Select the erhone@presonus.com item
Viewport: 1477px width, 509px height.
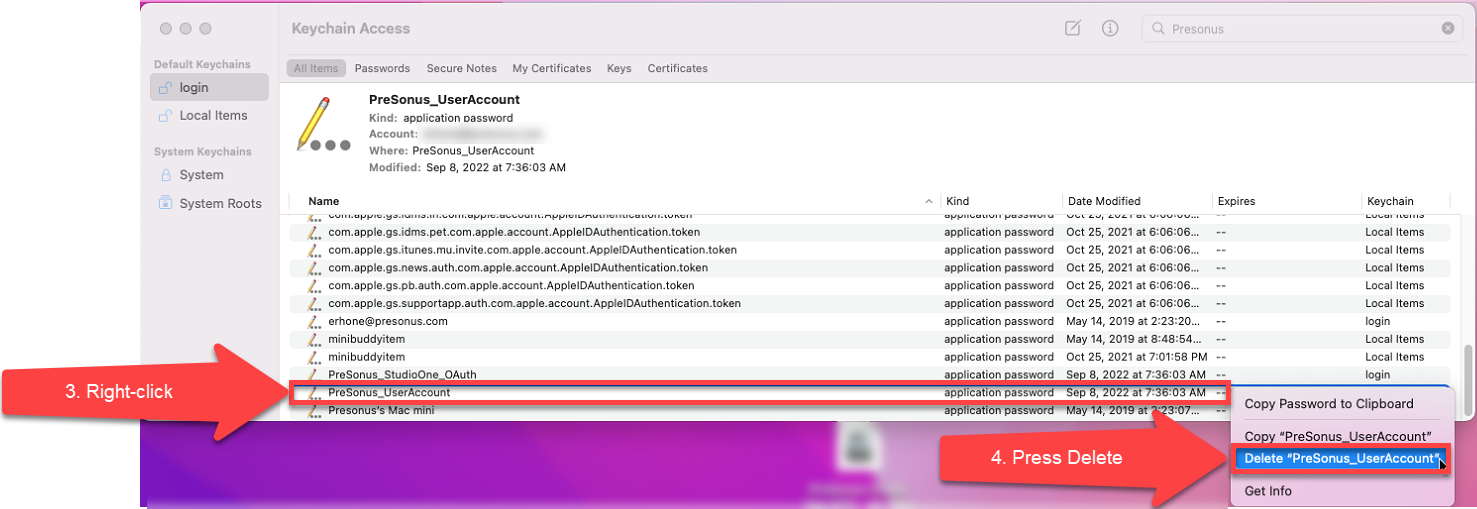(x=870, y=321)
